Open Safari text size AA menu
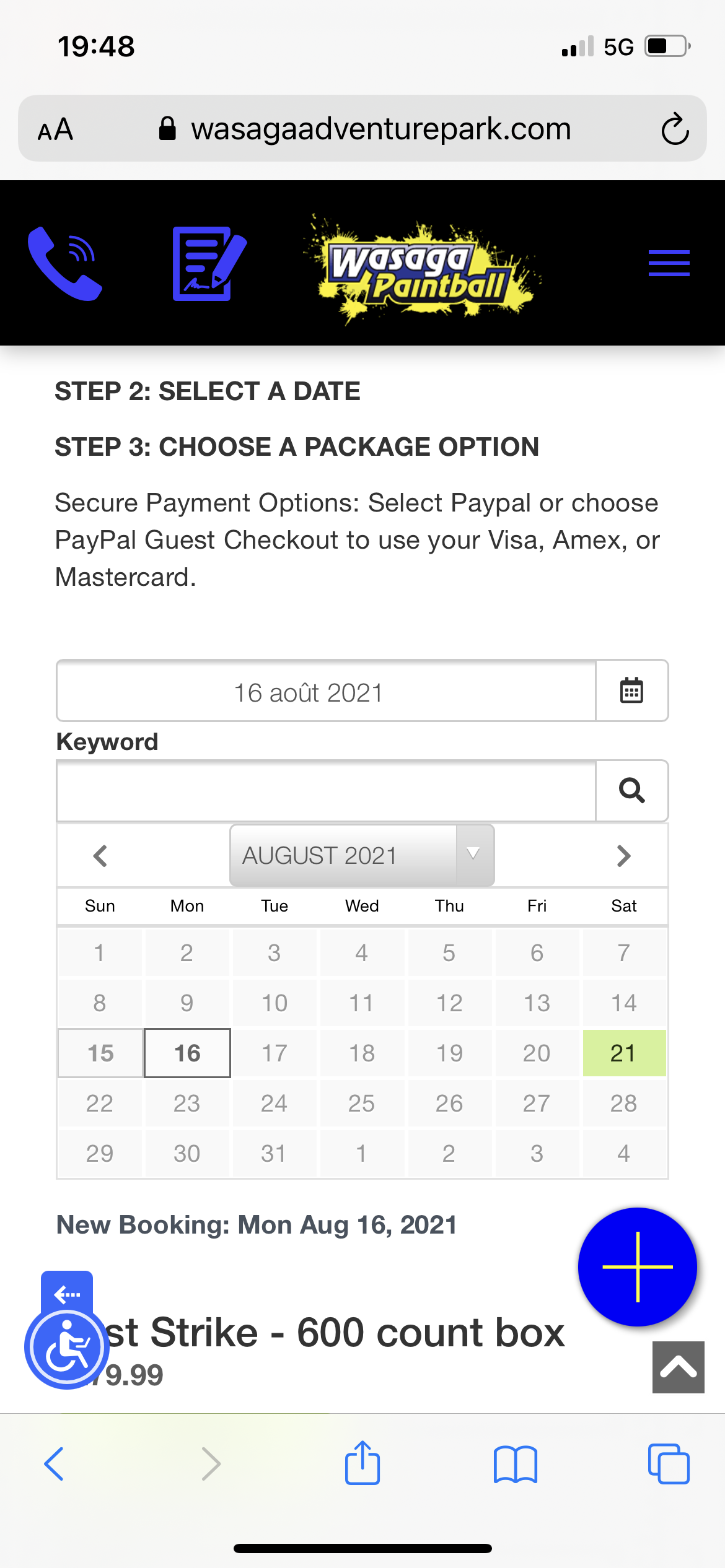725x1568 pixels. coord(56,129)
